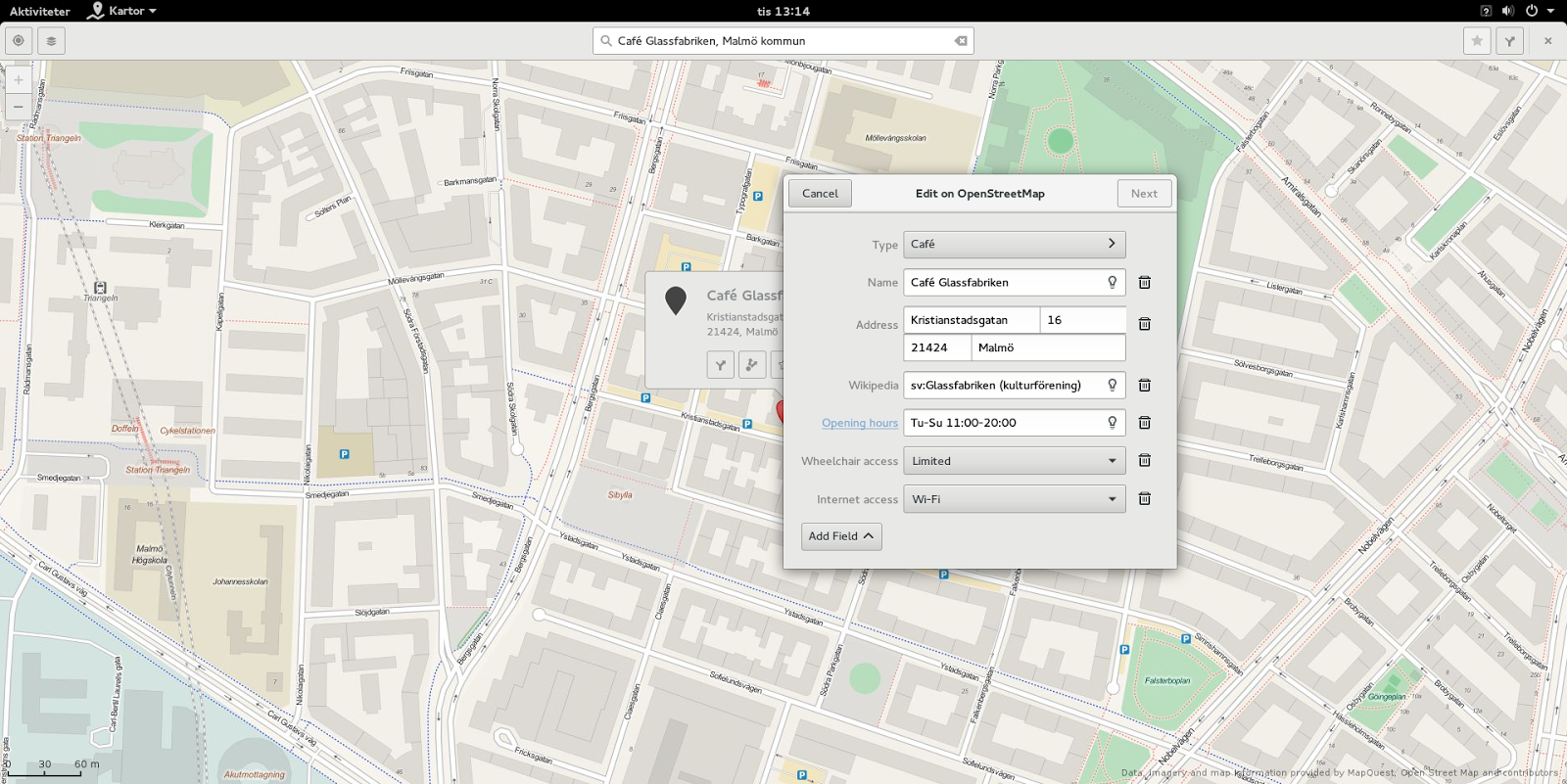Screen dimensions: 1567x784
Task: Open the map layers menu button
Action: [52, 41]
